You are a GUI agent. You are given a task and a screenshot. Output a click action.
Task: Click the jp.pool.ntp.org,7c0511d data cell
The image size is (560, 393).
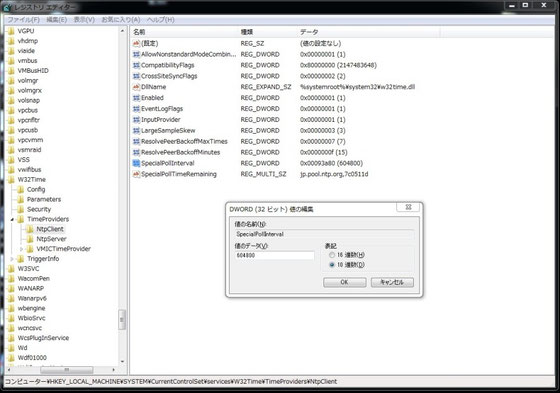click(334, 174)
